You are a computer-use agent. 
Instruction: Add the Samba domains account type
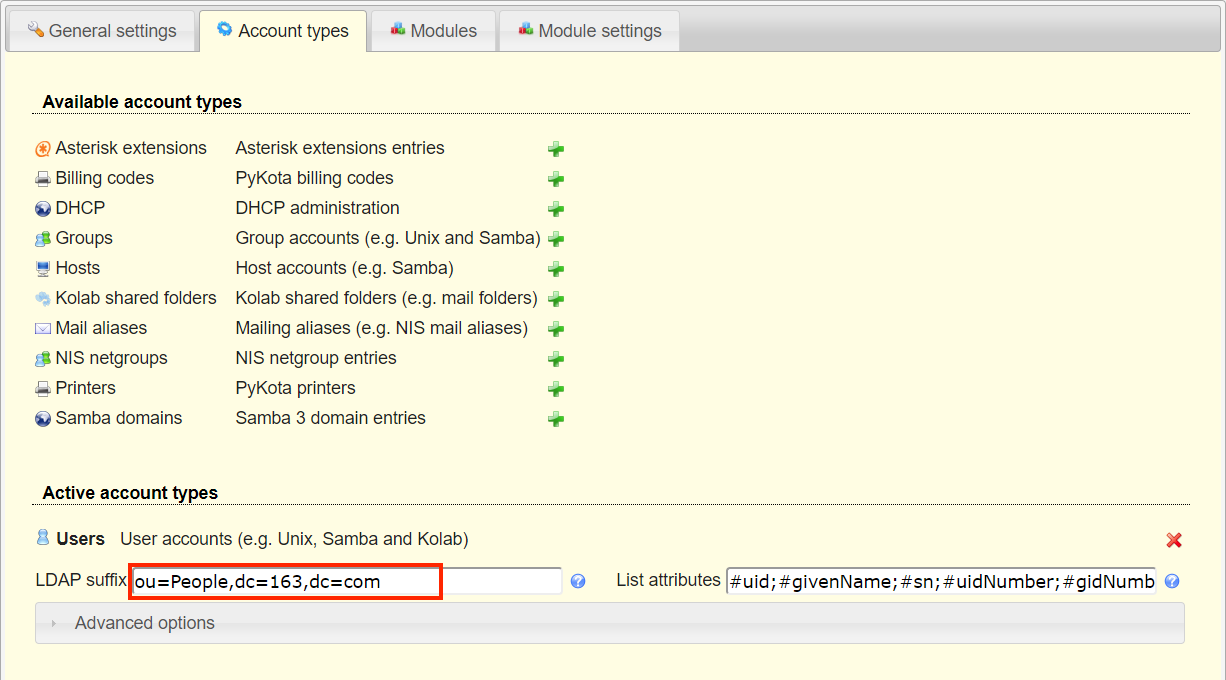(x=556, y=419)
